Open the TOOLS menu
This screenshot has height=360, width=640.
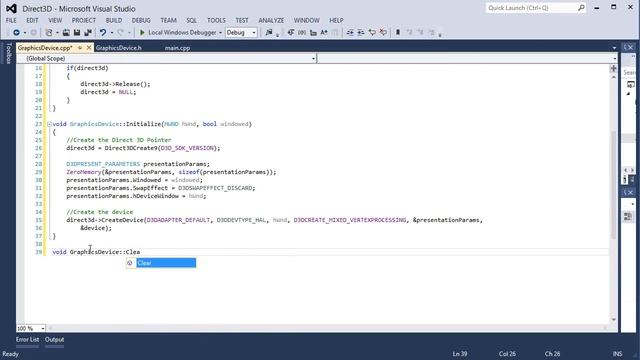(216, 20)
